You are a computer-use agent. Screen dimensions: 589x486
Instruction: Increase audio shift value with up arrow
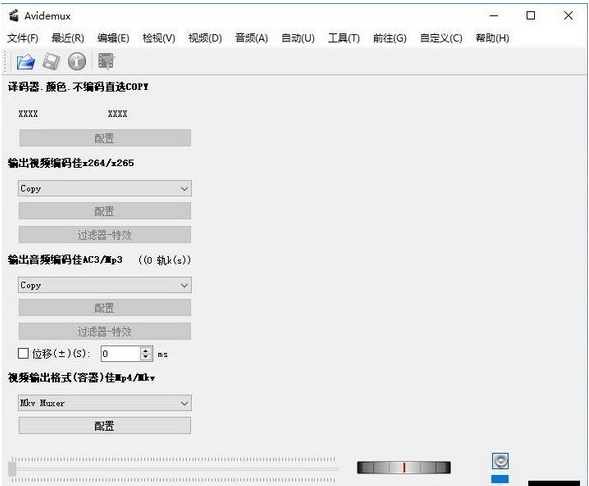point(146,350)
